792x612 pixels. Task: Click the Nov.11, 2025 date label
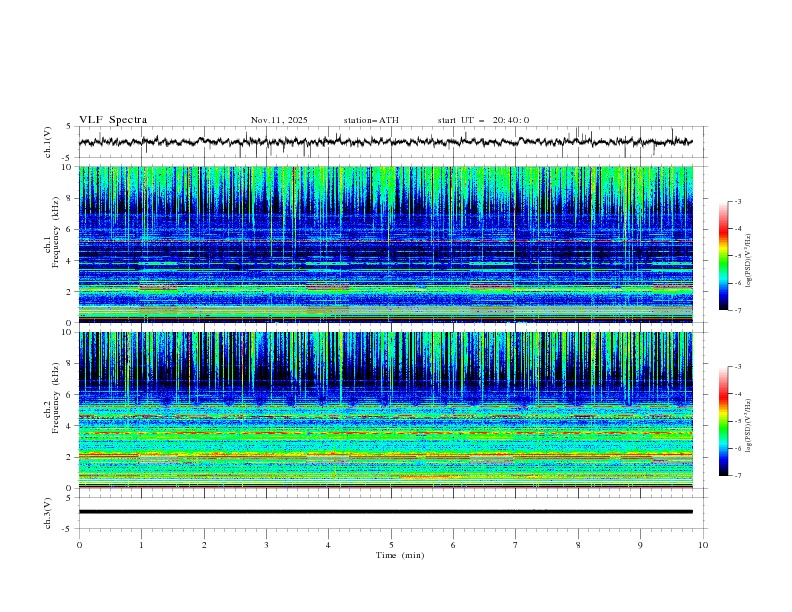coord(279,120)
